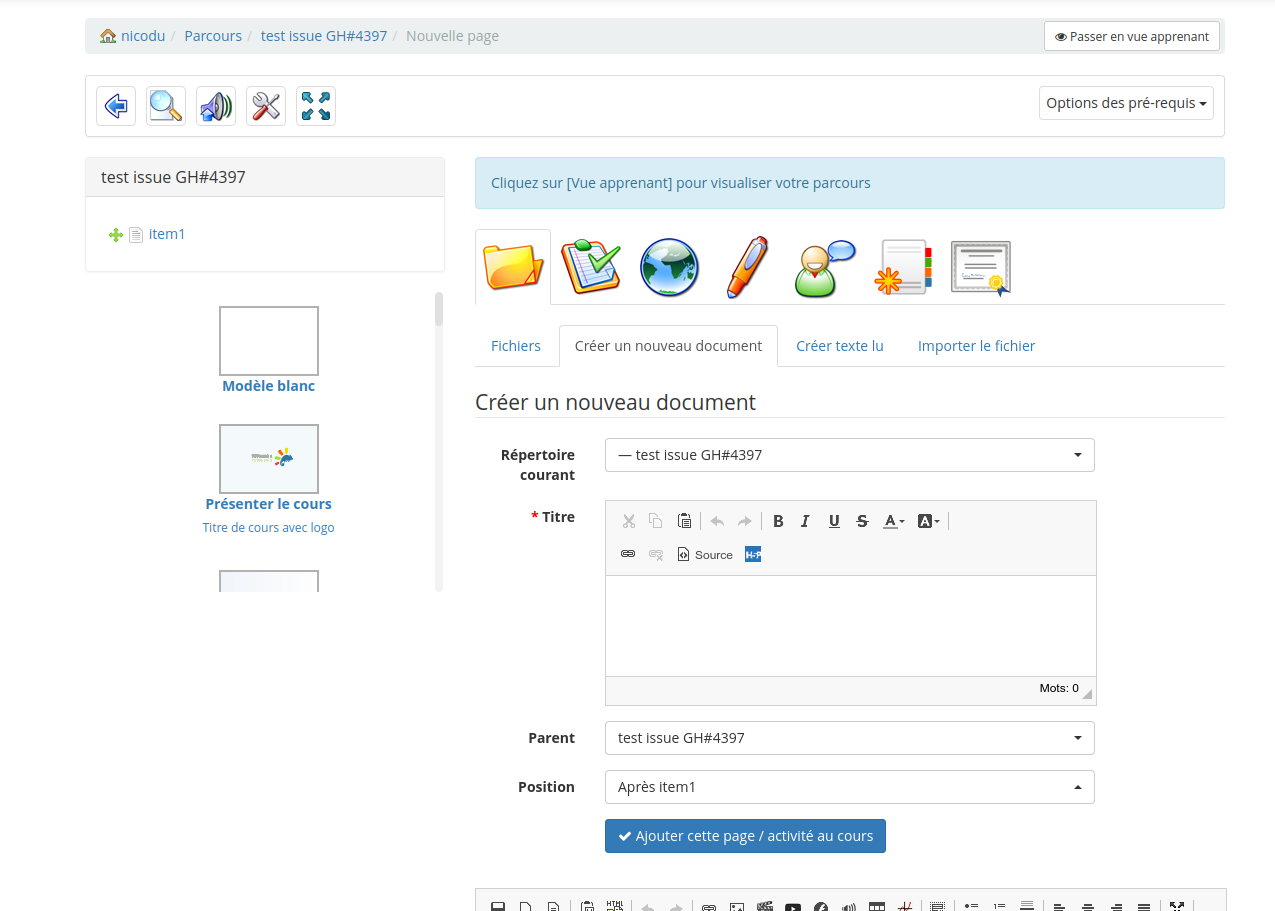Switch to the Importer le fichier tab
The height and width of the screenshot is (911, 1275).
pos(976,345)
